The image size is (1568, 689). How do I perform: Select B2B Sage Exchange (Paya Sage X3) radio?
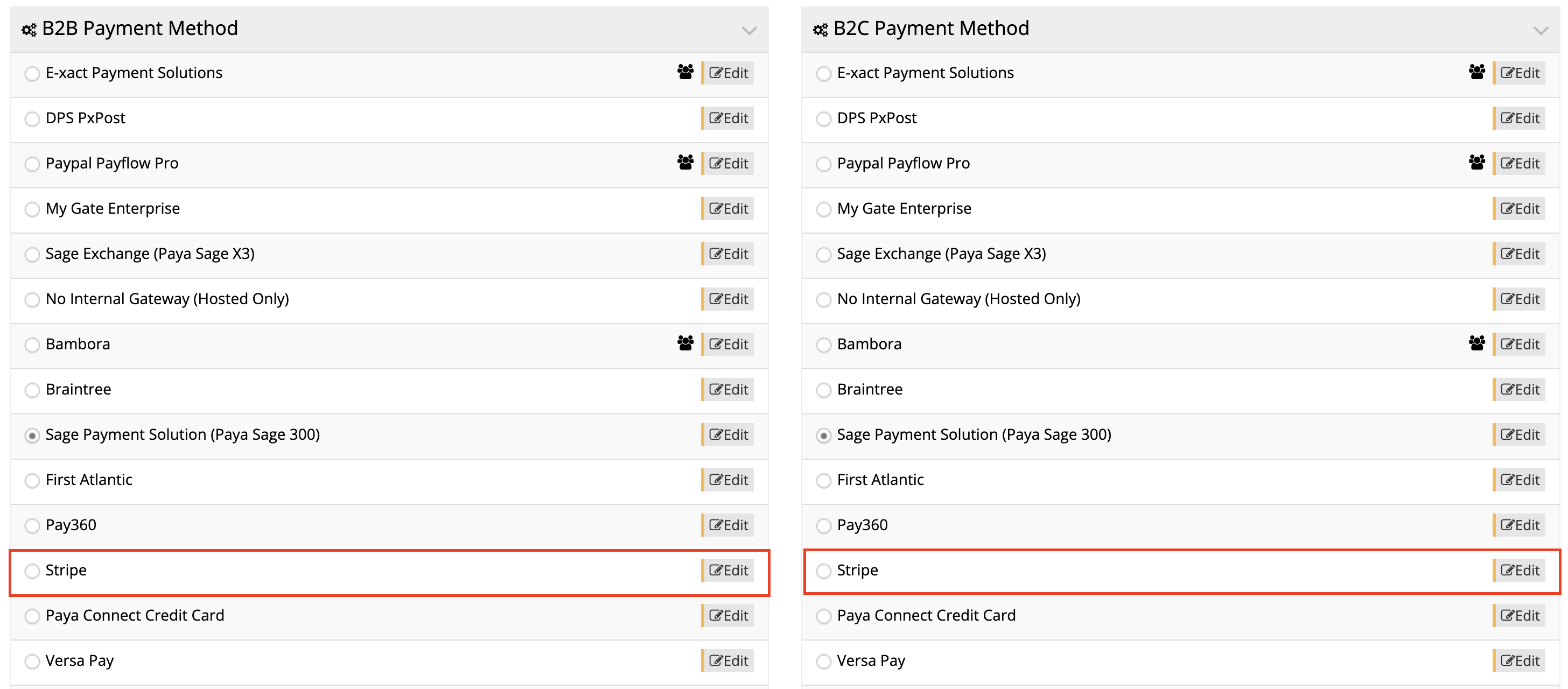coord(32,255)
